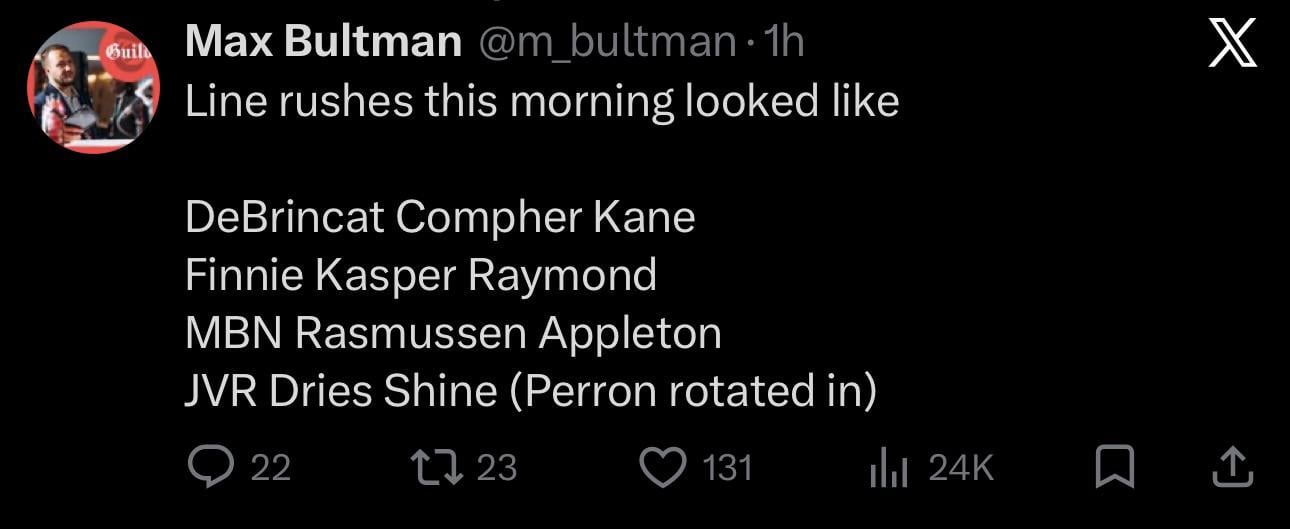Click the 23 reposts count

coord(496,467)
